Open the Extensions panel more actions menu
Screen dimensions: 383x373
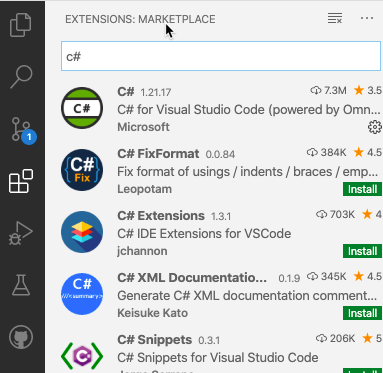click(367, 18)
